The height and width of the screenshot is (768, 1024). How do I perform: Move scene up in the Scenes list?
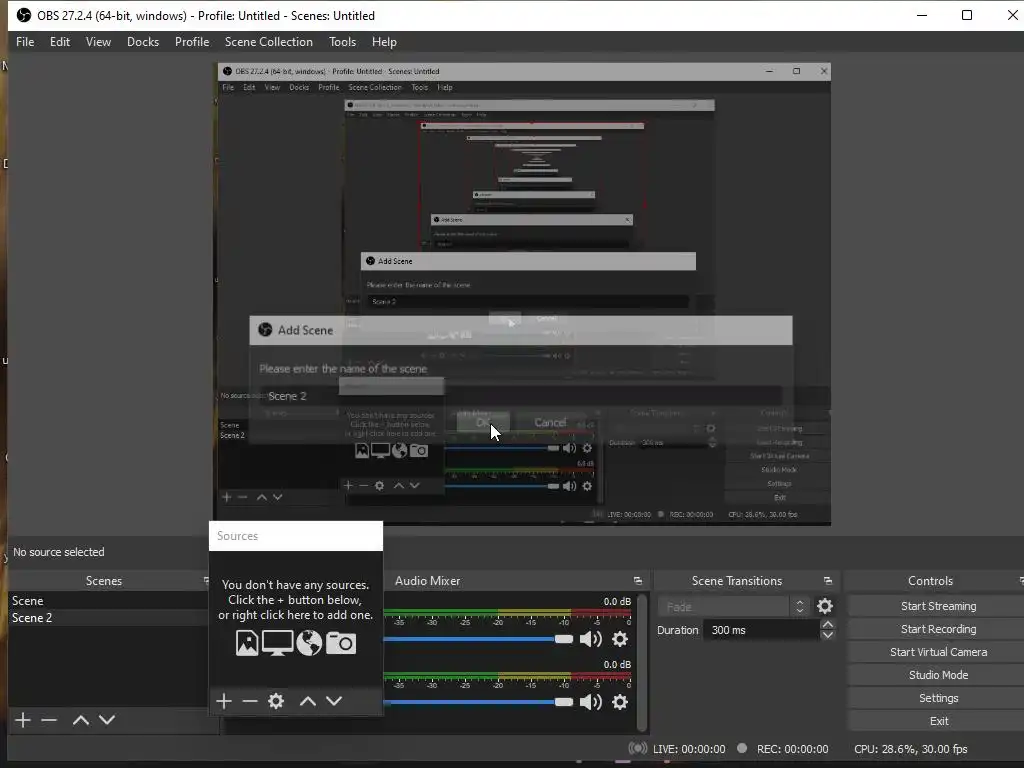click(81, 720)
